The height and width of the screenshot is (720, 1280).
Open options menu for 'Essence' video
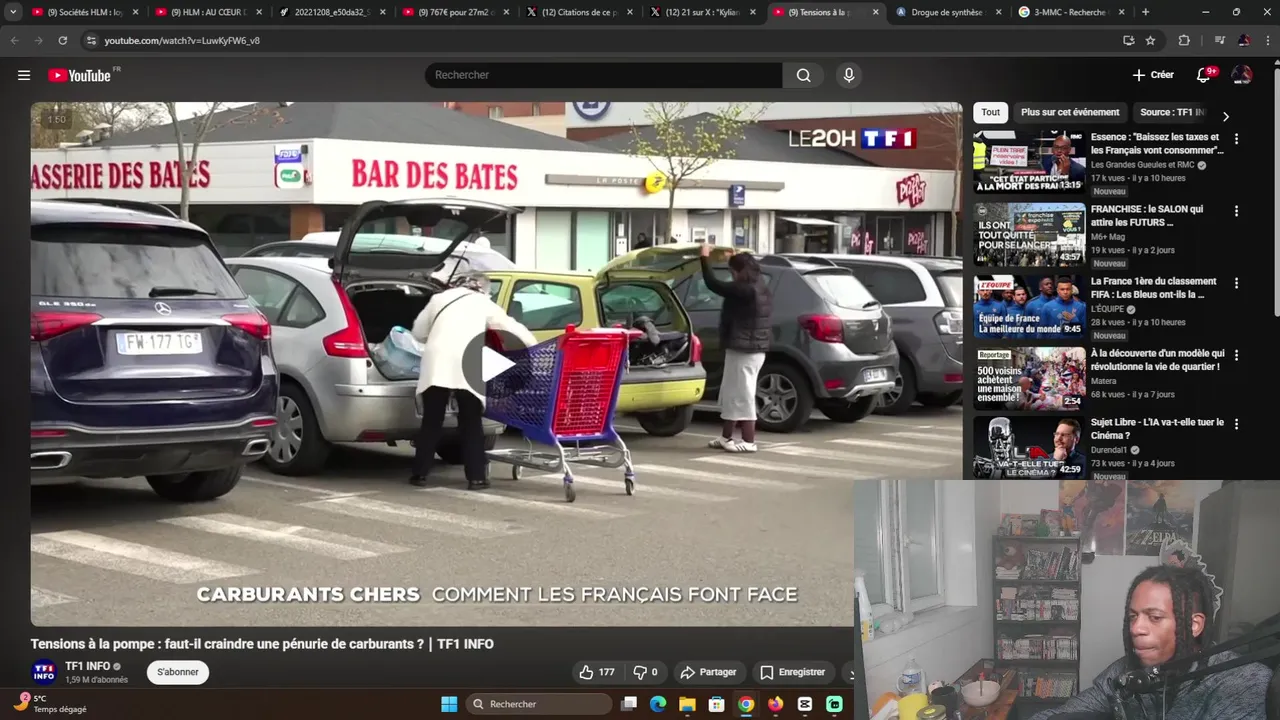(1236, 139)
